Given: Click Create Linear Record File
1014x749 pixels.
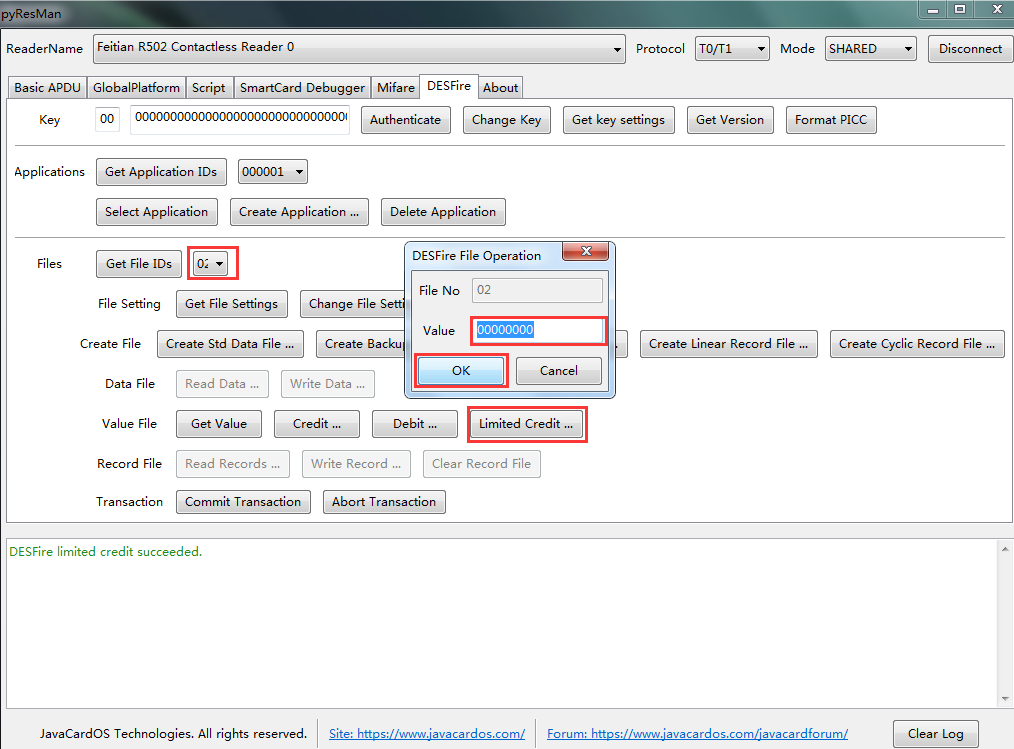Looking at the screenshot, I should point(729,344).
